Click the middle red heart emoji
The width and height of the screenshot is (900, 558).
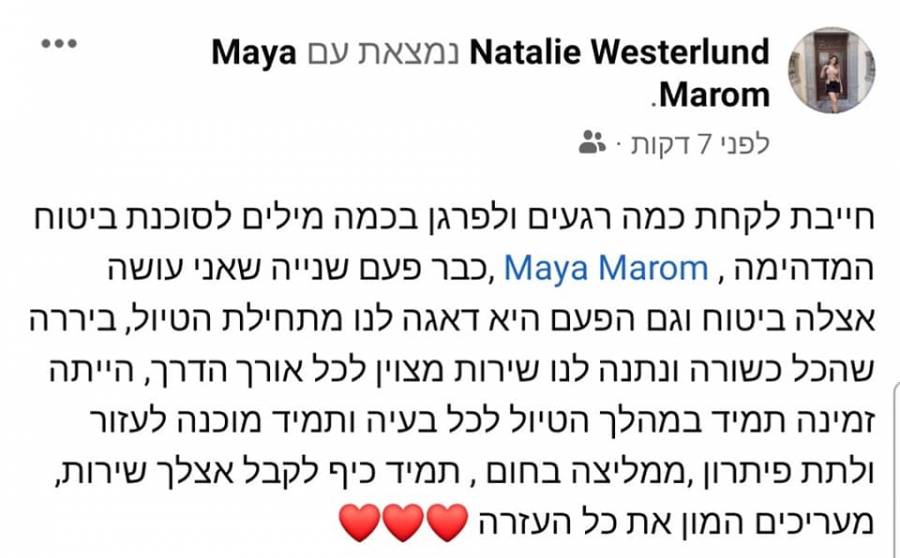pos(403,522)
